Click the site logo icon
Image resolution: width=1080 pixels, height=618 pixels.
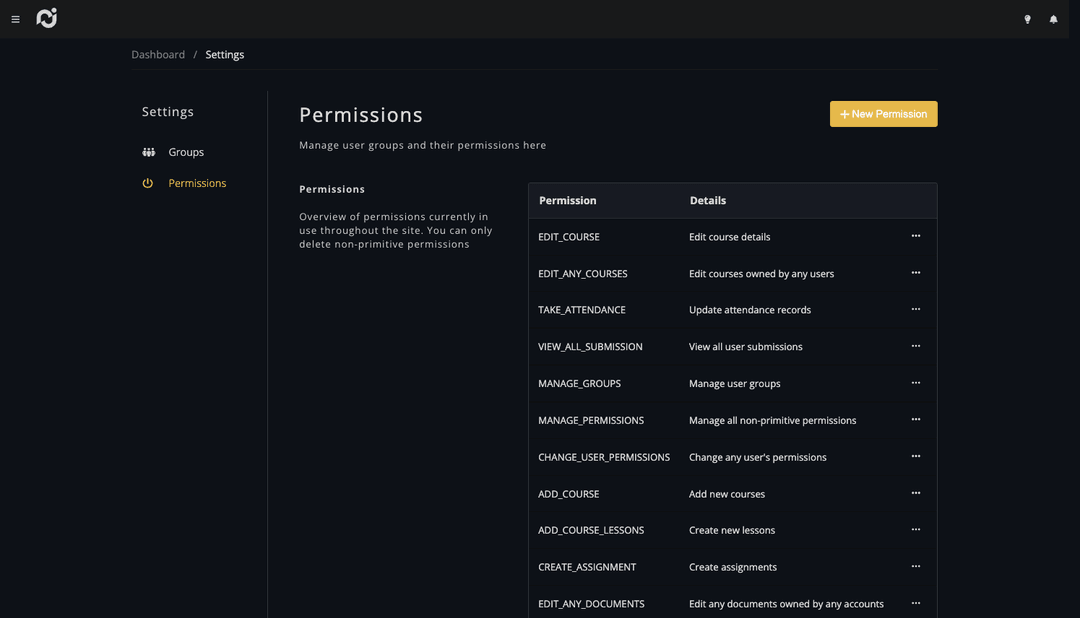pyautogui.click(x=47, y=18)
